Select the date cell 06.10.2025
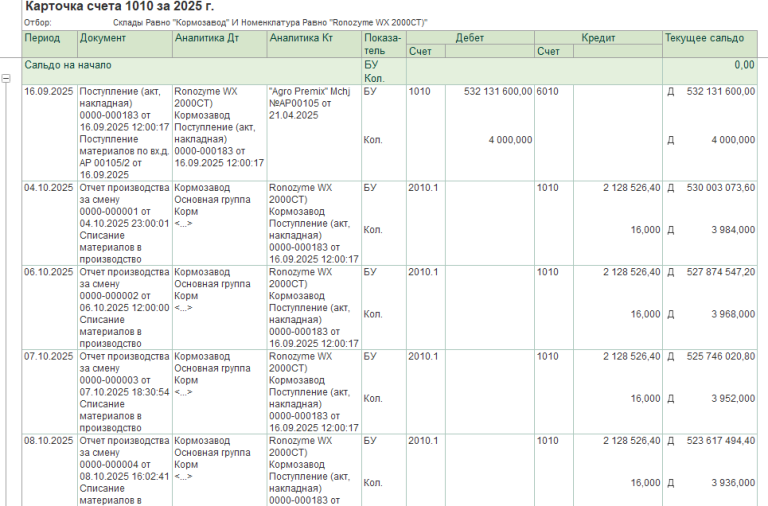This screenshot has width=768, height=506. (x=48, y=272)
